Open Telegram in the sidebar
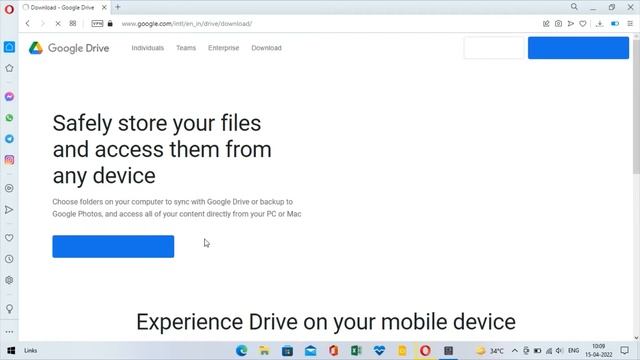640x360 pixels. click(x=9, y=139)
